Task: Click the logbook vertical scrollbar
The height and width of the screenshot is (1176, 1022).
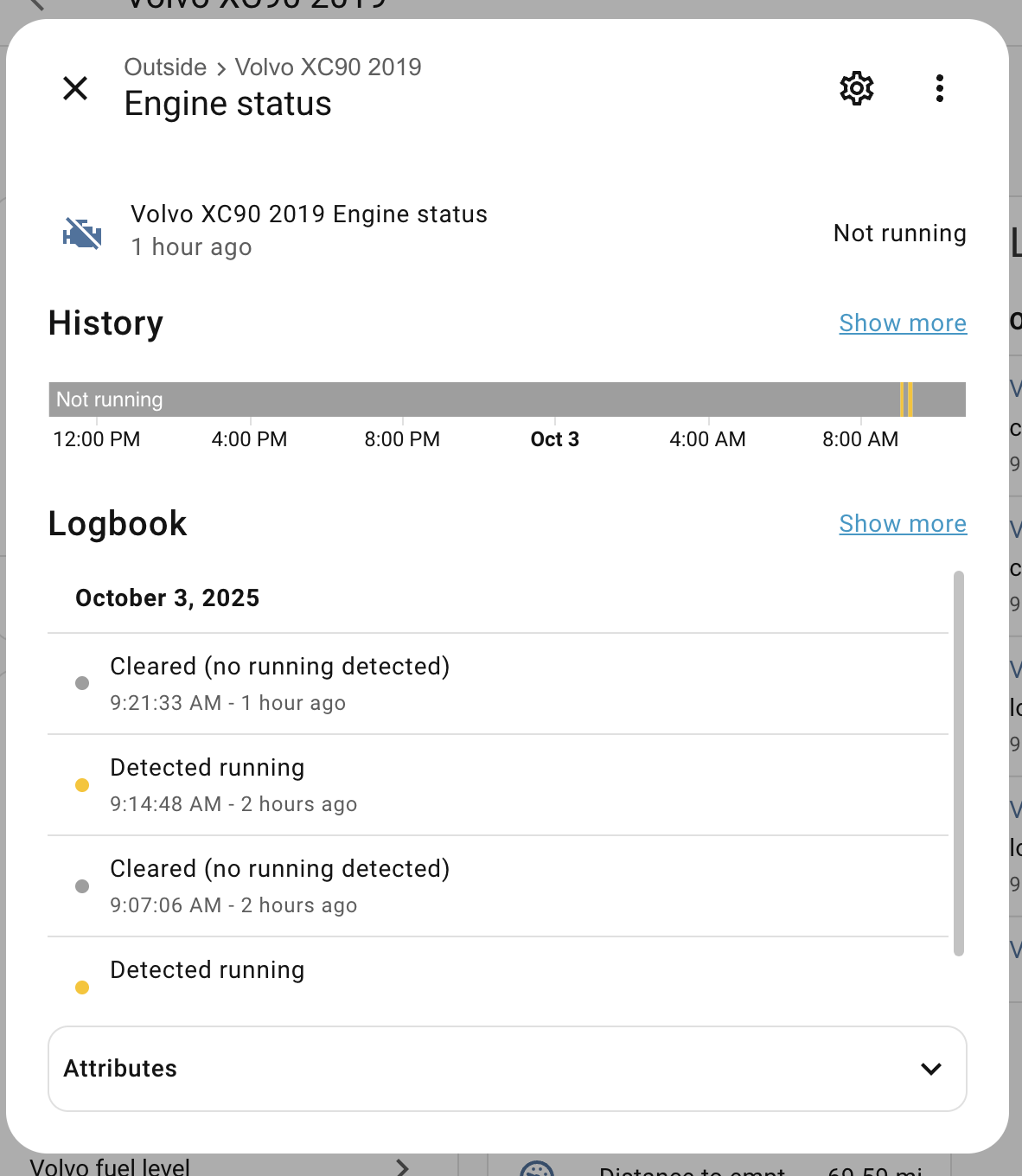Action: [958, 761]
